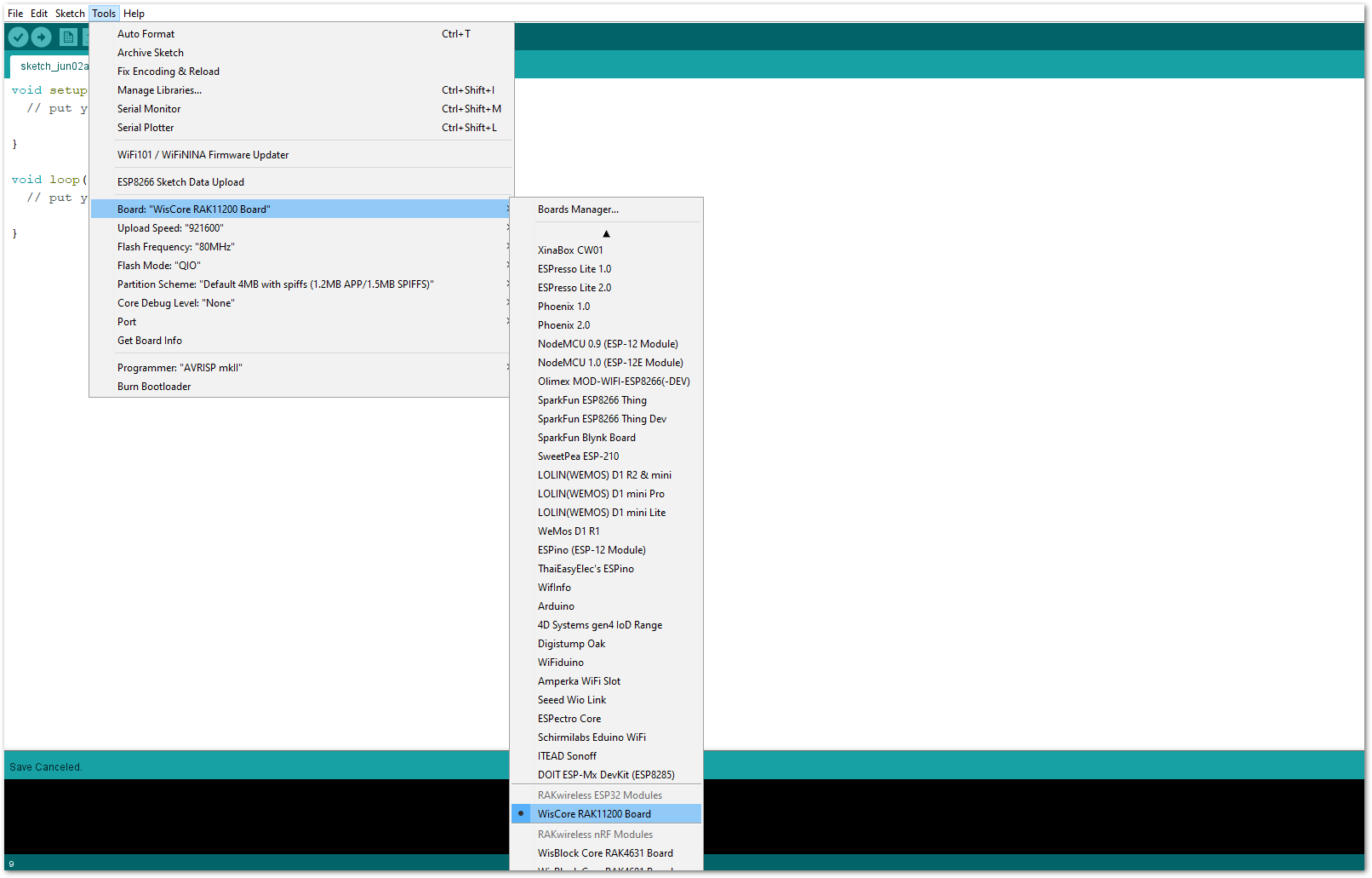This screenshot has width=1372, height=878.
Task: Select WisBlock Core RAK4631 Board
Action: [606, 853]
